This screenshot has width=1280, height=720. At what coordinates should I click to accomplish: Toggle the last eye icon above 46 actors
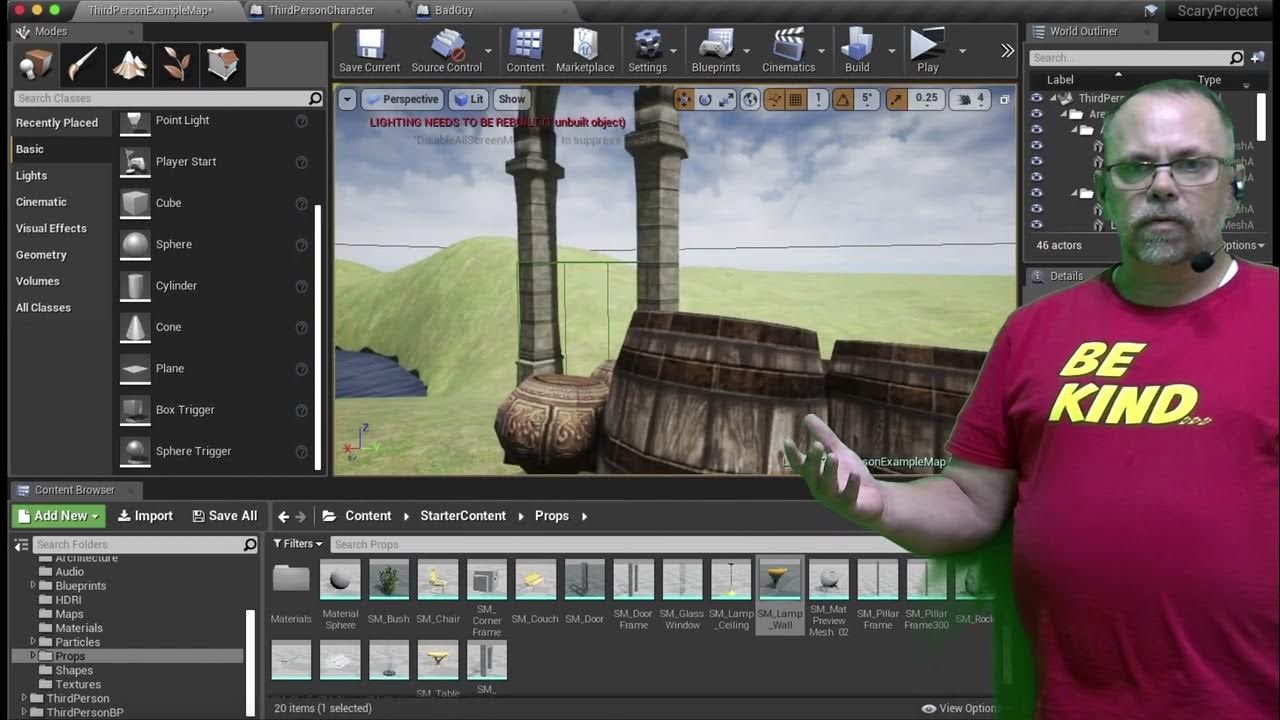(1036, 225)
